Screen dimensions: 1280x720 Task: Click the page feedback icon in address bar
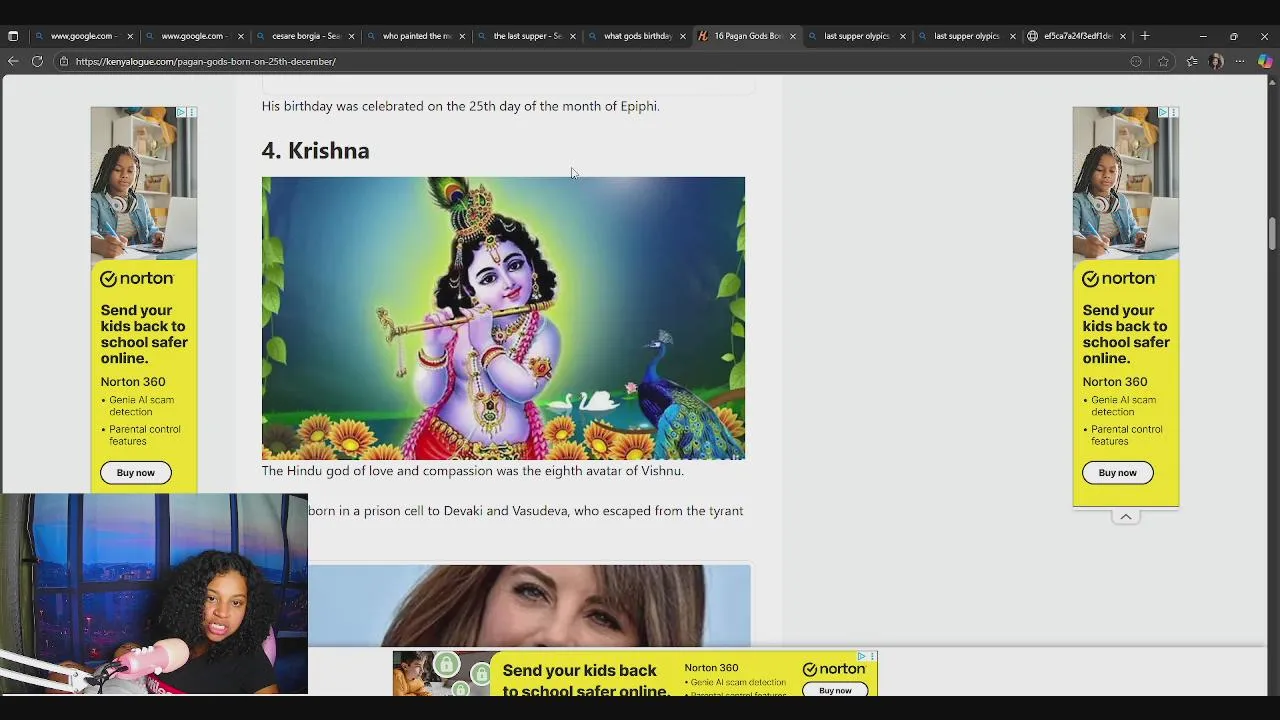tap(1136, 61)
